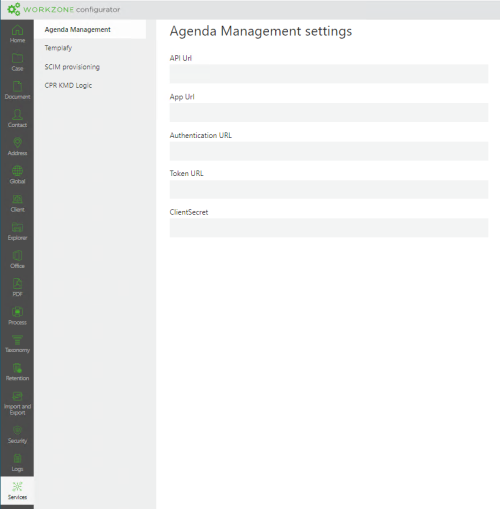Select the Contact icon in sidebar
The height and width of the screenshot is (509, 500).
[x=17, y=115]
